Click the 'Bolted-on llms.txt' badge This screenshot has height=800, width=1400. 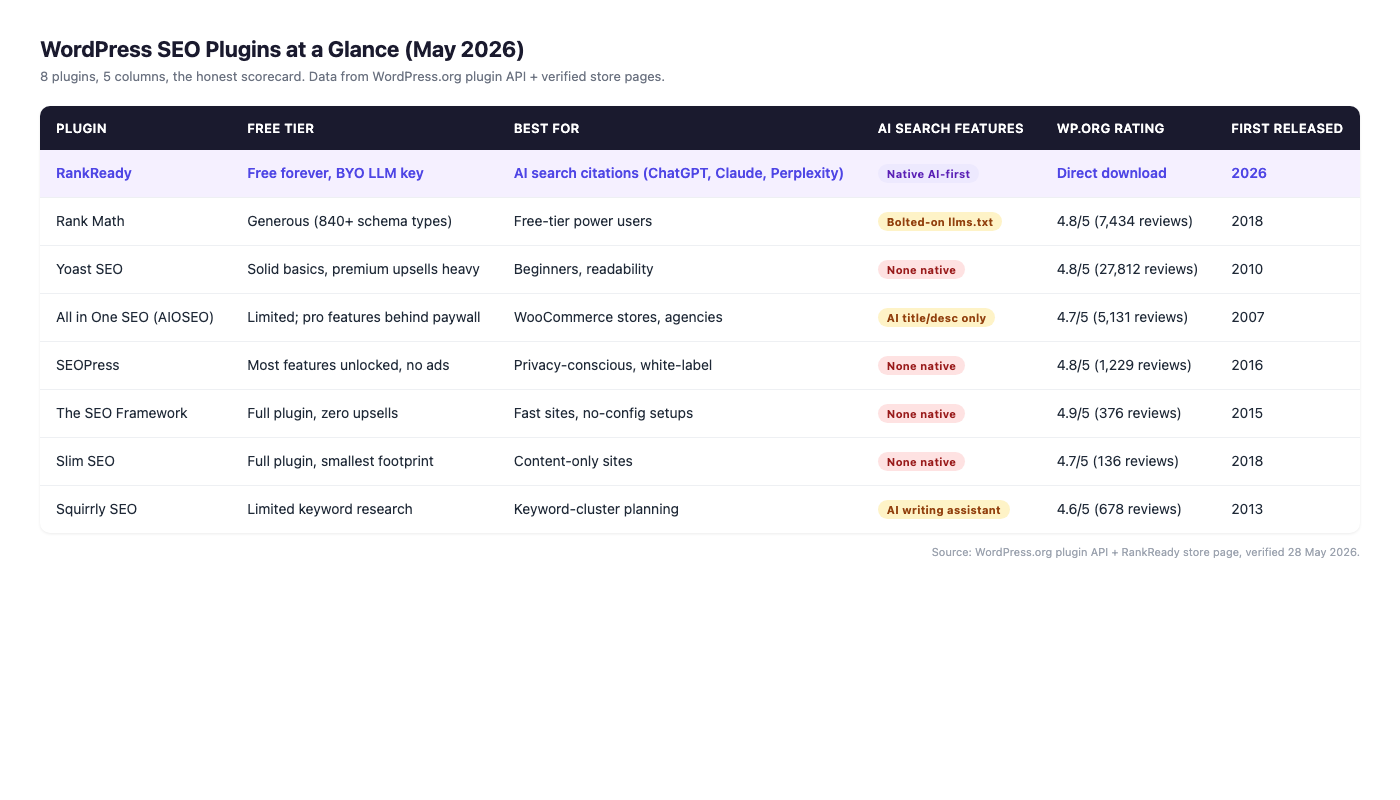pyautogui.click(x=940, y=222)
